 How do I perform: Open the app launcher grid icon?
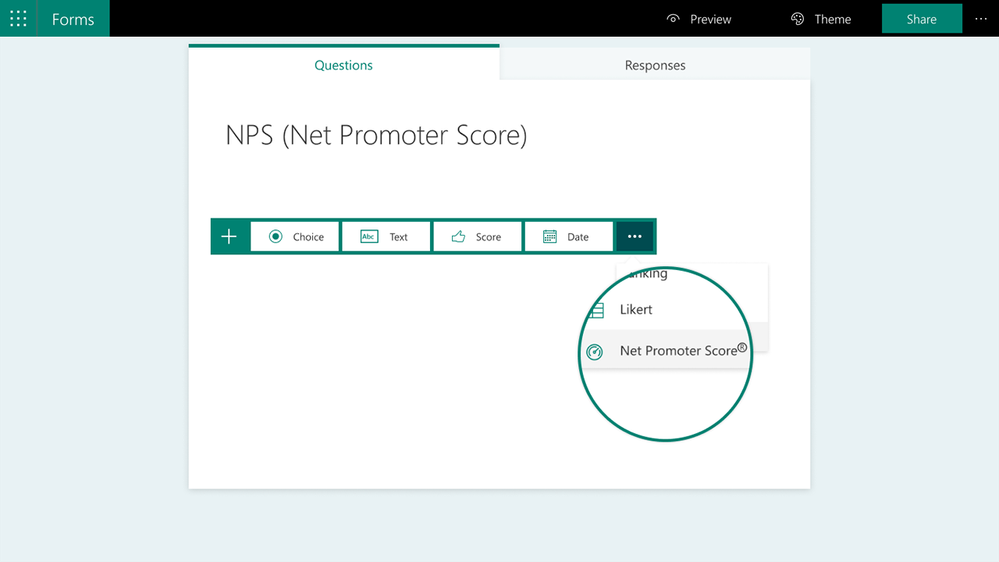tap(18, 18)
